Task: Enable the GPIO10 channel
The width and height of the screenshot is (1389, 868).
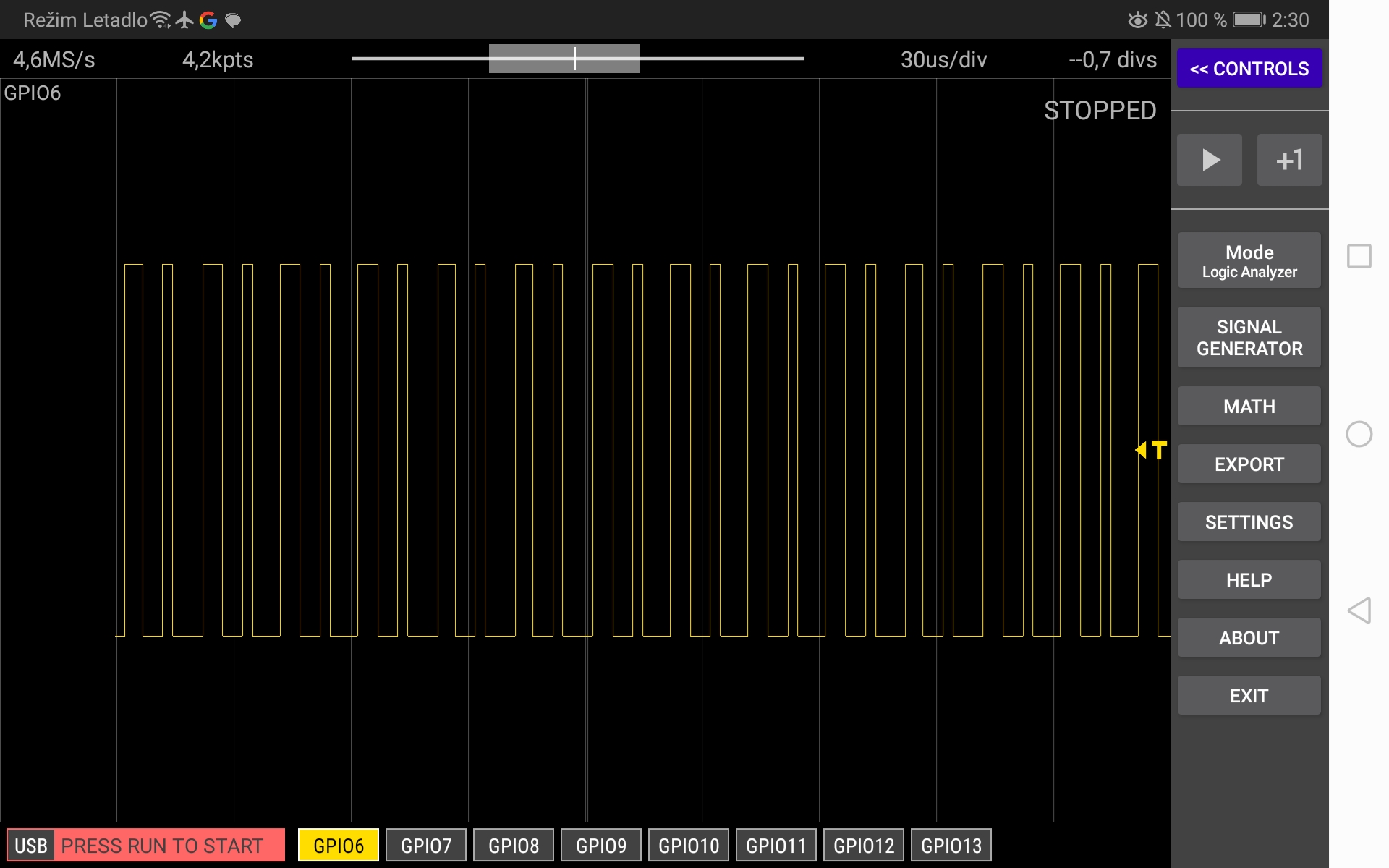Action: pos(688,845)
